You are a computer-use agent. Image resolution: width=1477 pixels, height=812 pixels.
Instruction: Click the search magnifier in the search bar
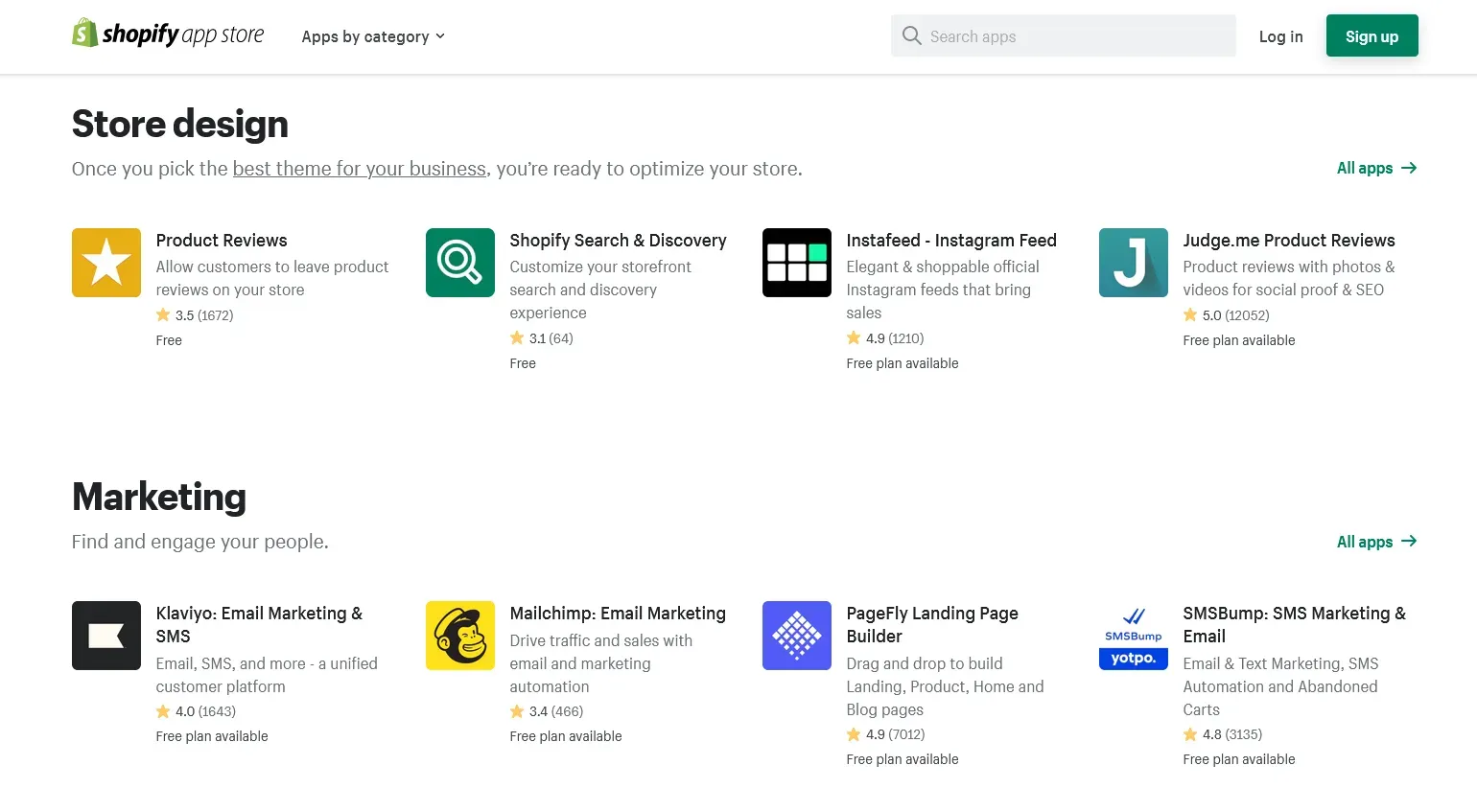(x=910, y=35)
